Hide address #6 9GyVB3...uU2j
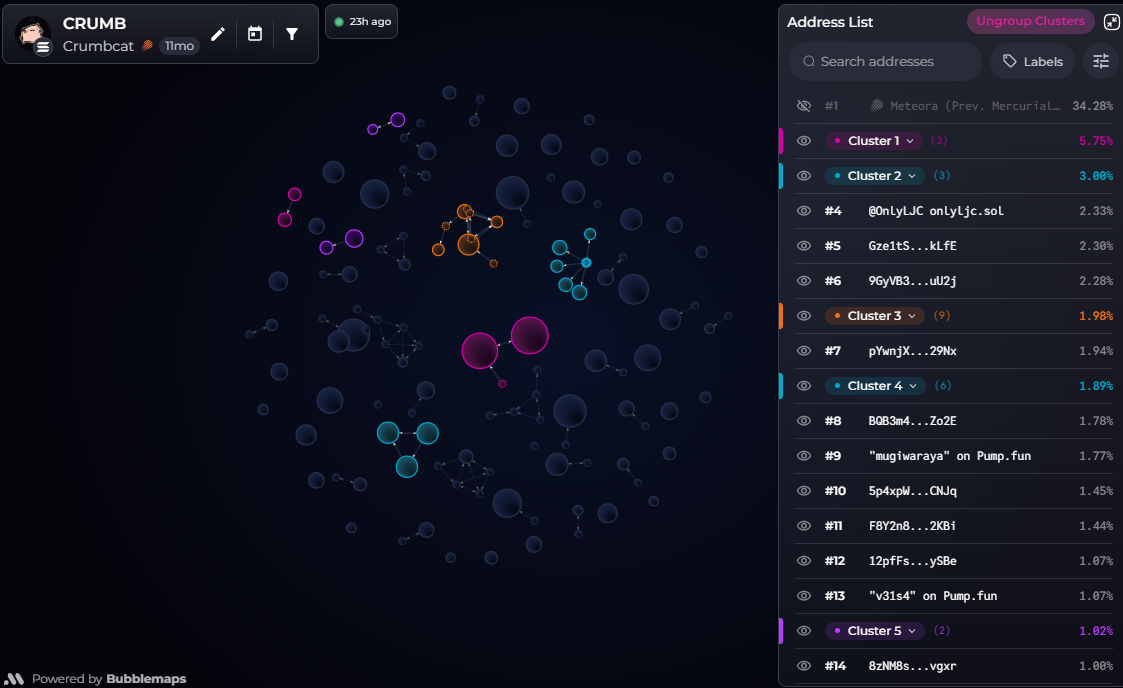Image resolution: width=1123 pixels, height=688 pixels. (x=804, y=281)
